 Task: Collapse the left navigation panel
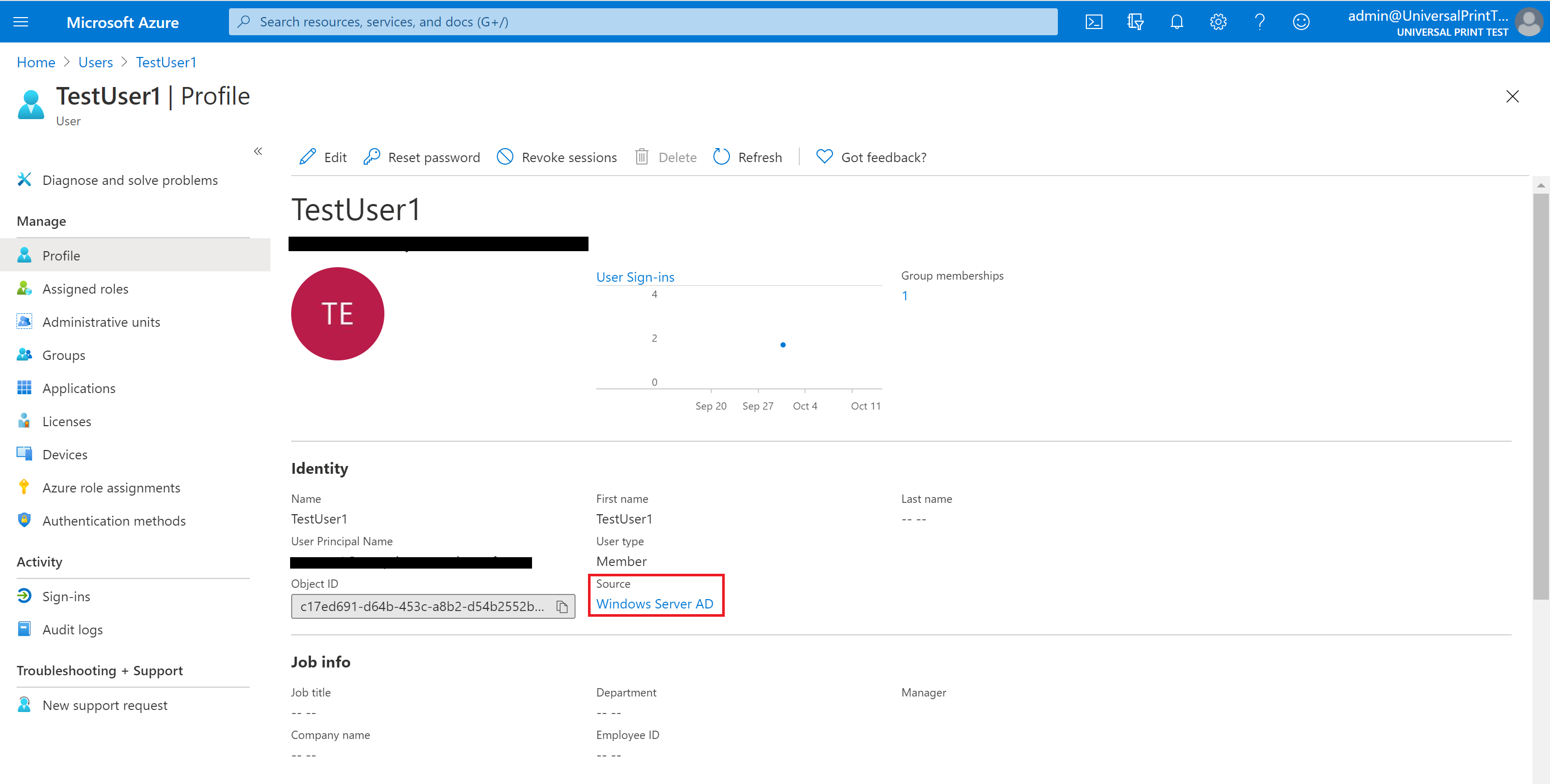pos(257,150)
